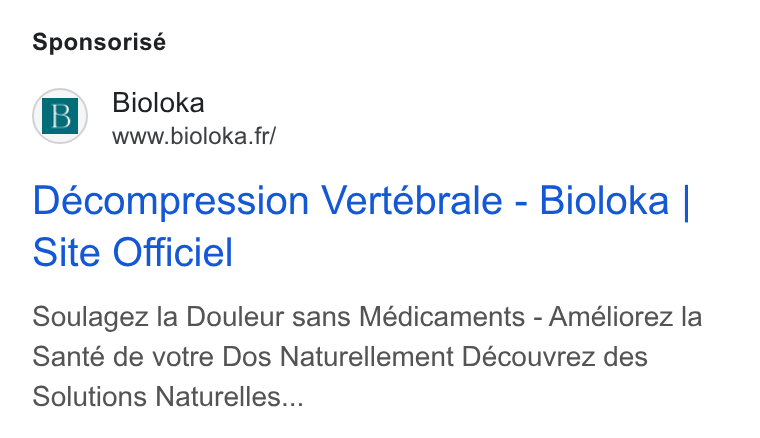Click the word Vertébrale in the headline
Image resolution: width=760 pixels, height=438 pixels.
point(412,201)
